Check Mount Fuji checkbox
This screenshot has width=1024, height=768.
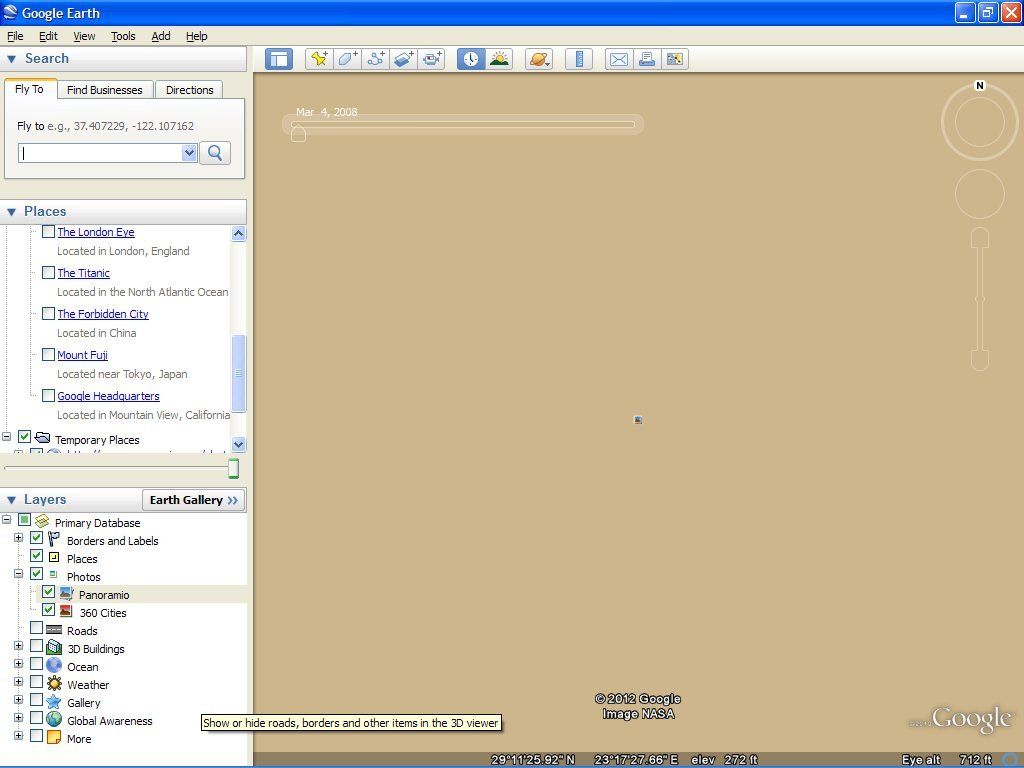(48, 355)
